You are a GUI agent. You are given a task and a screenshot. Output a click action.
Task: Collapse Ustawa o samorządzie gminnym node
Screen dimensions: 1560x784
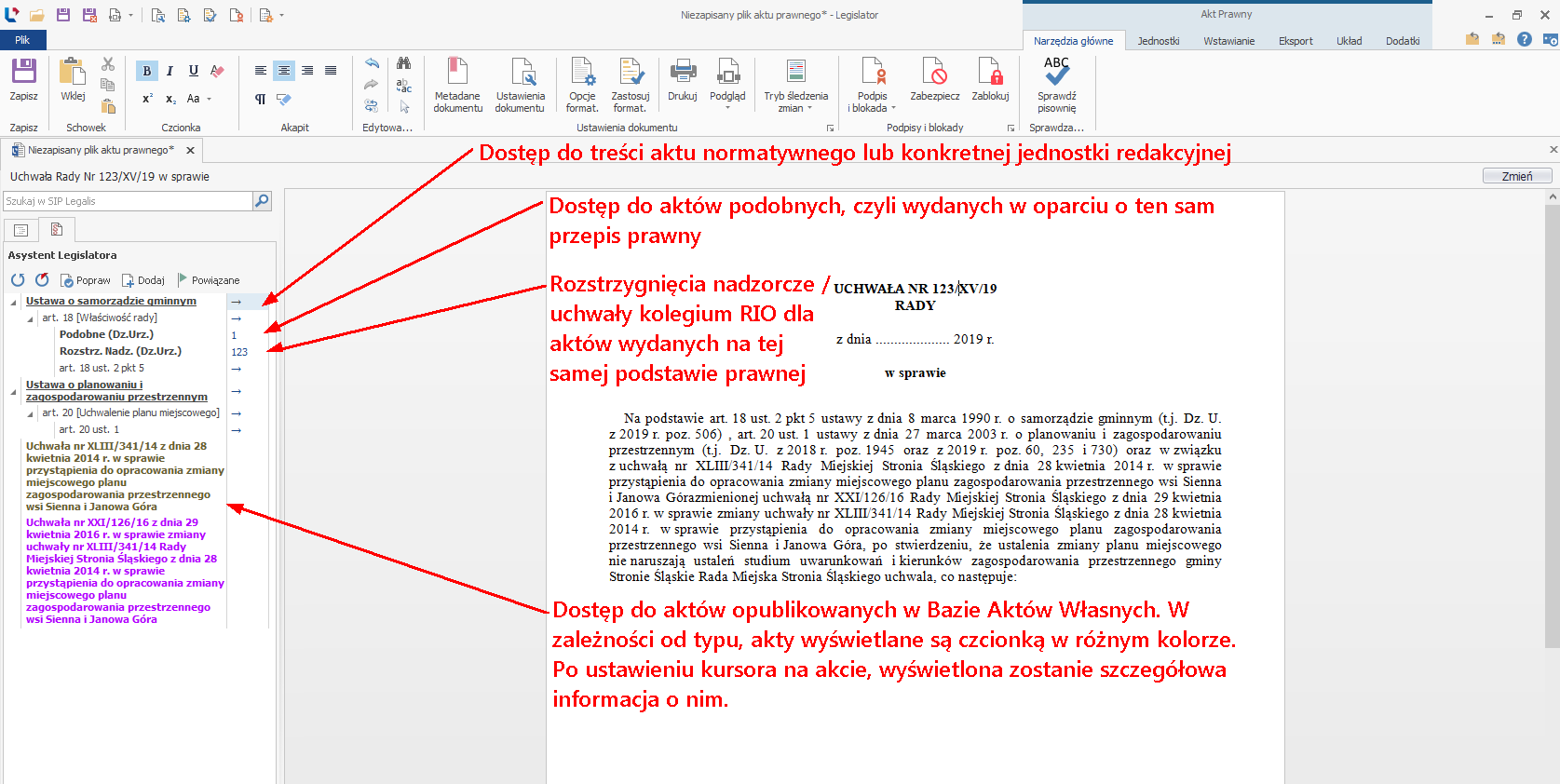[x=13, y=303]
